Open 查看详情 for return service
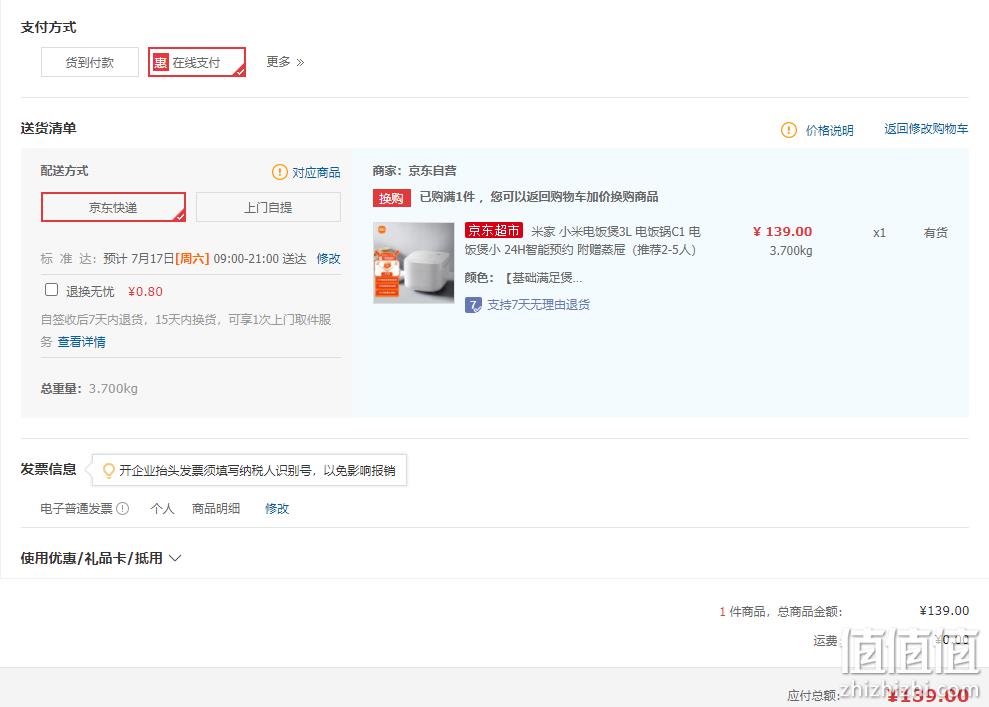The image size is (989, 707). click(81, 342)
